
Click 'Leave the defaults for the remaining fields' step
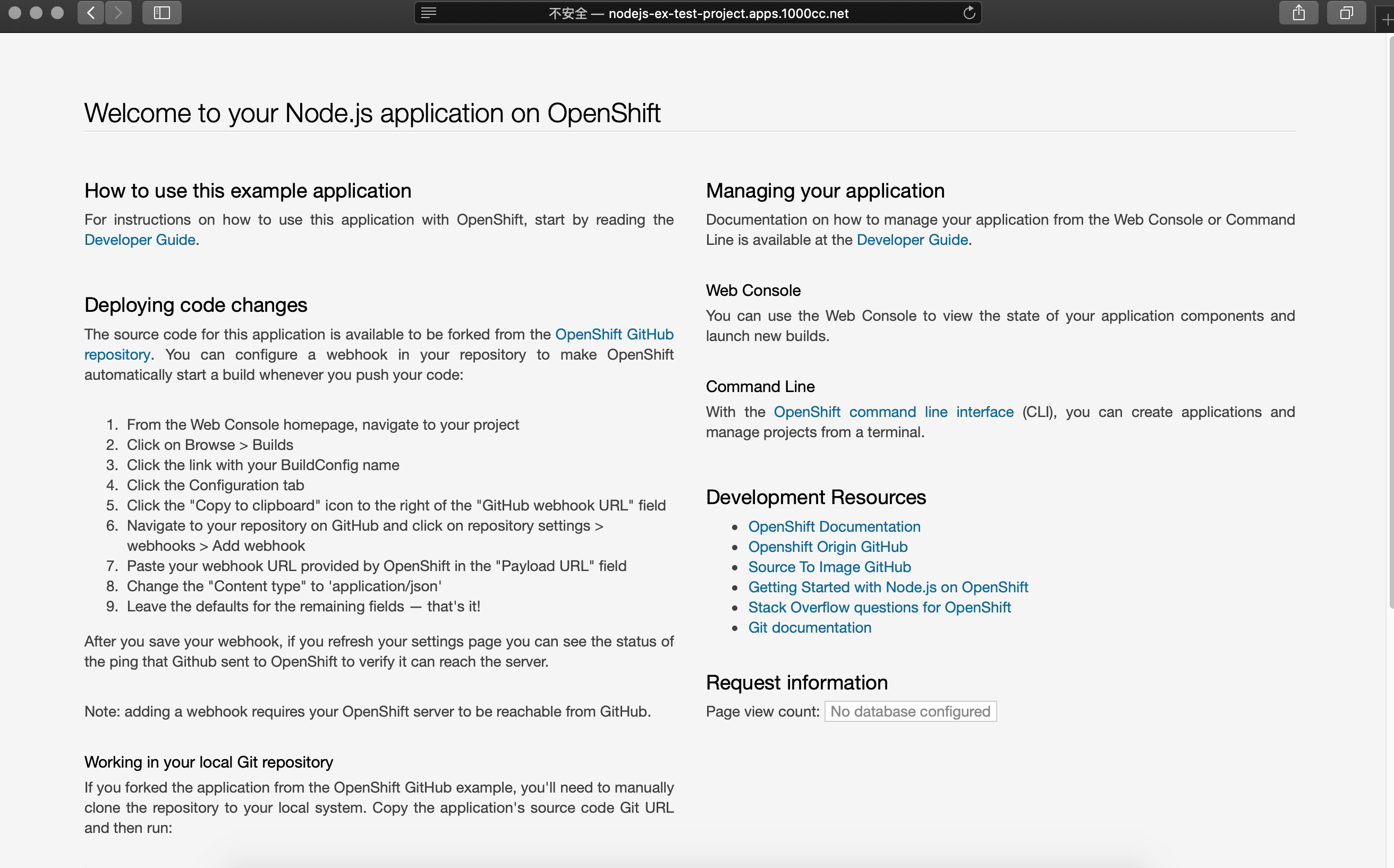coord(303,606)
